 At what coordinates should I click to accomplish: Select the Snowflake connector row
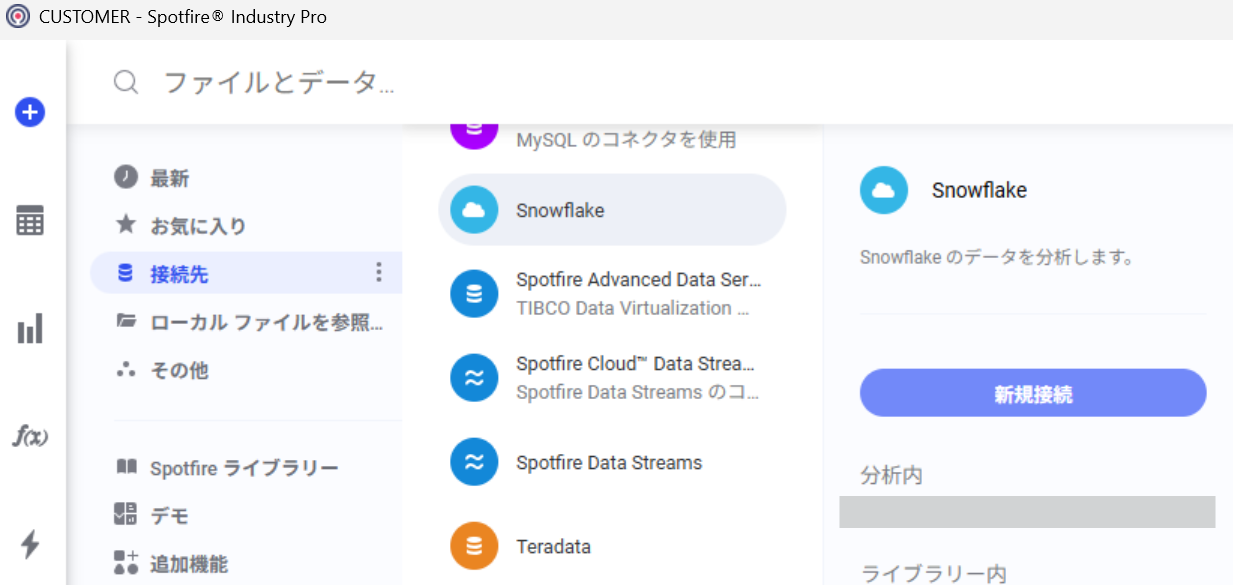click(x=613, y=210)
